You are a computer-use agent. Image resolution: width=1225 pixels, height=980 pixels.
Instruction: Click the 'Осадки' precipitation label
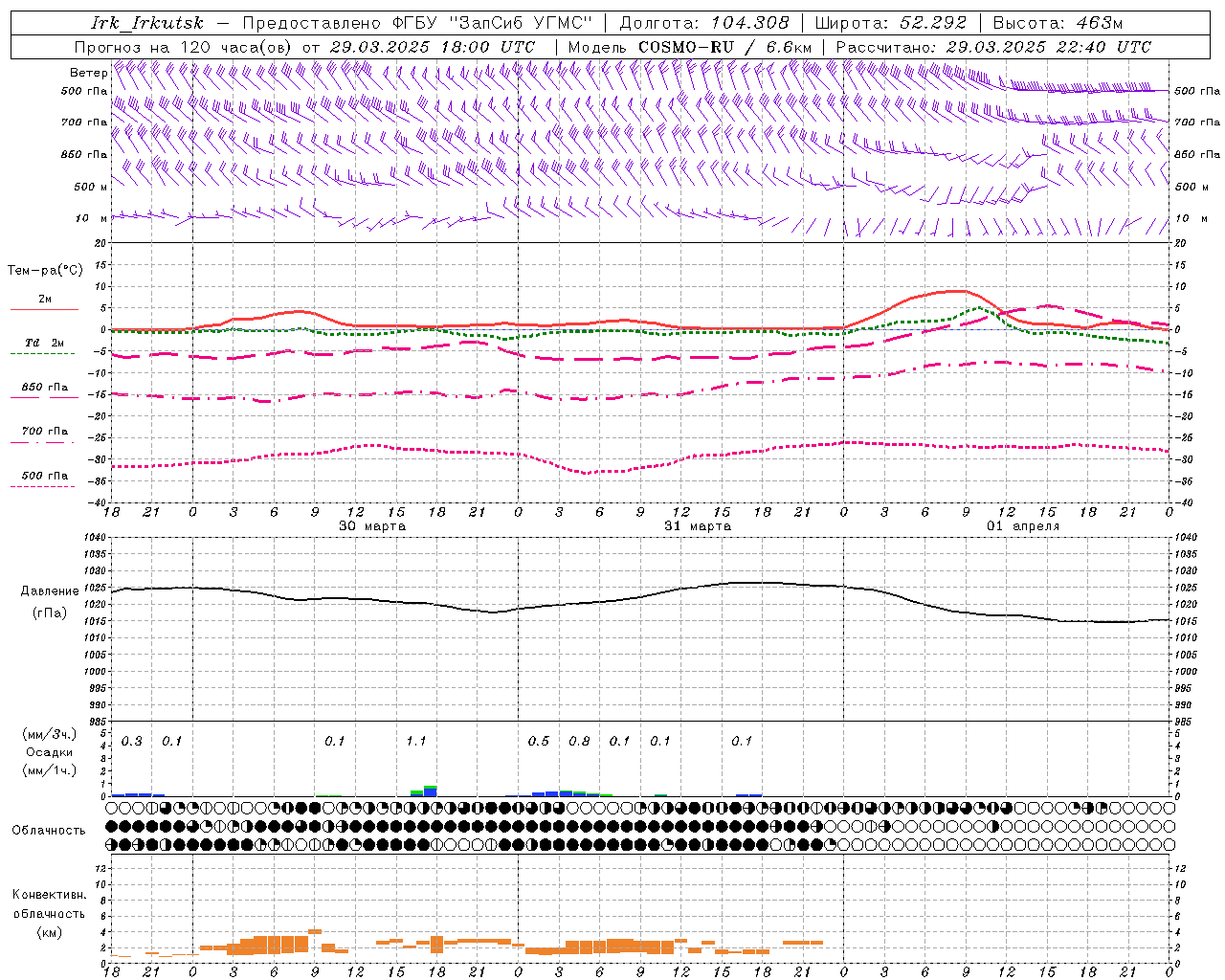click(50, 752)
